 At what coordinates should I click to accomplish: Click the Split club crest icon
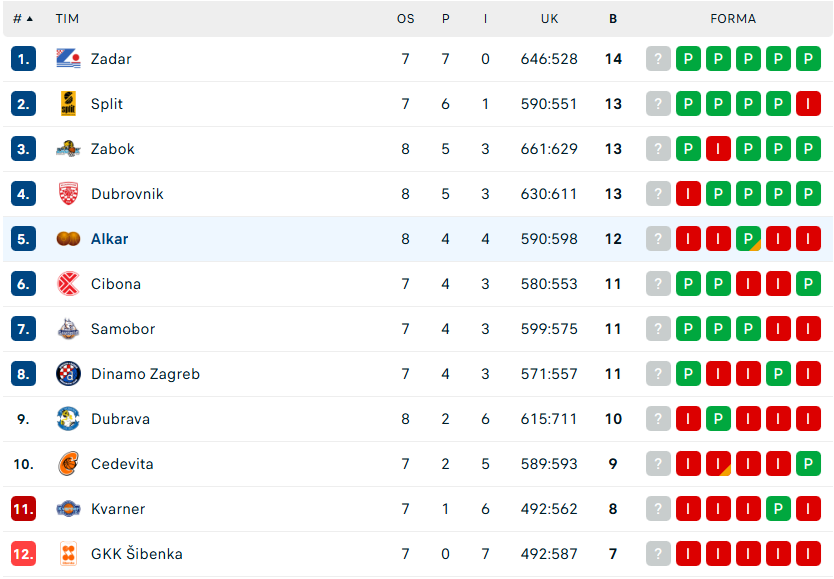tap(68, 104)
